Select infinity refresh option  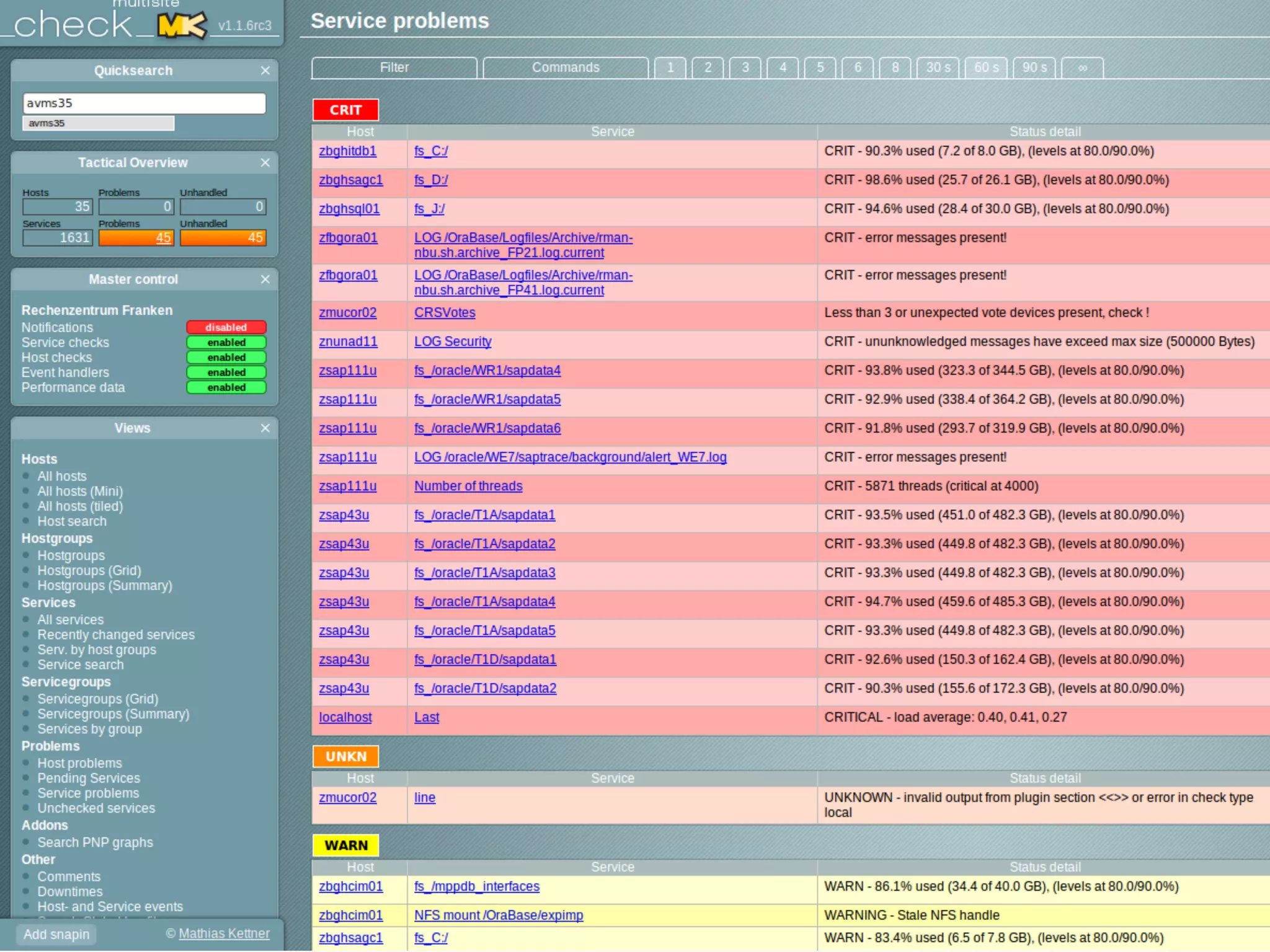coord(1082,68)
